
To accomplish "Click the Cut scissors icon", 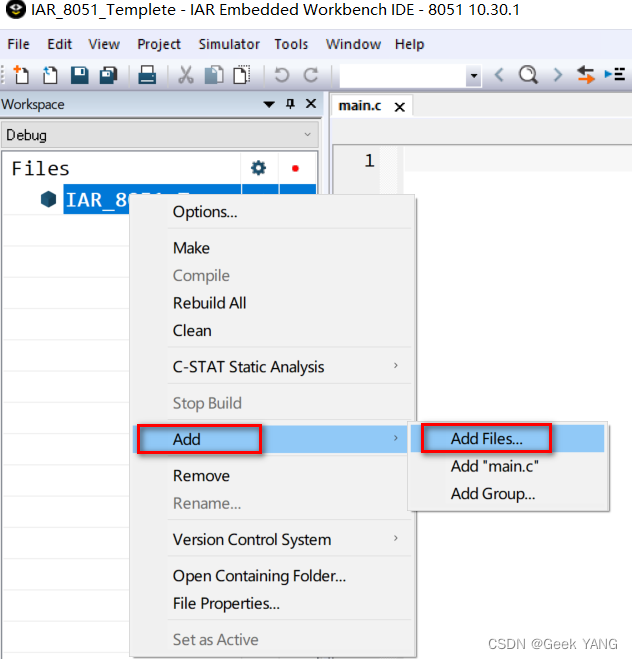I will pyautogui.click(x=185, y=75).
